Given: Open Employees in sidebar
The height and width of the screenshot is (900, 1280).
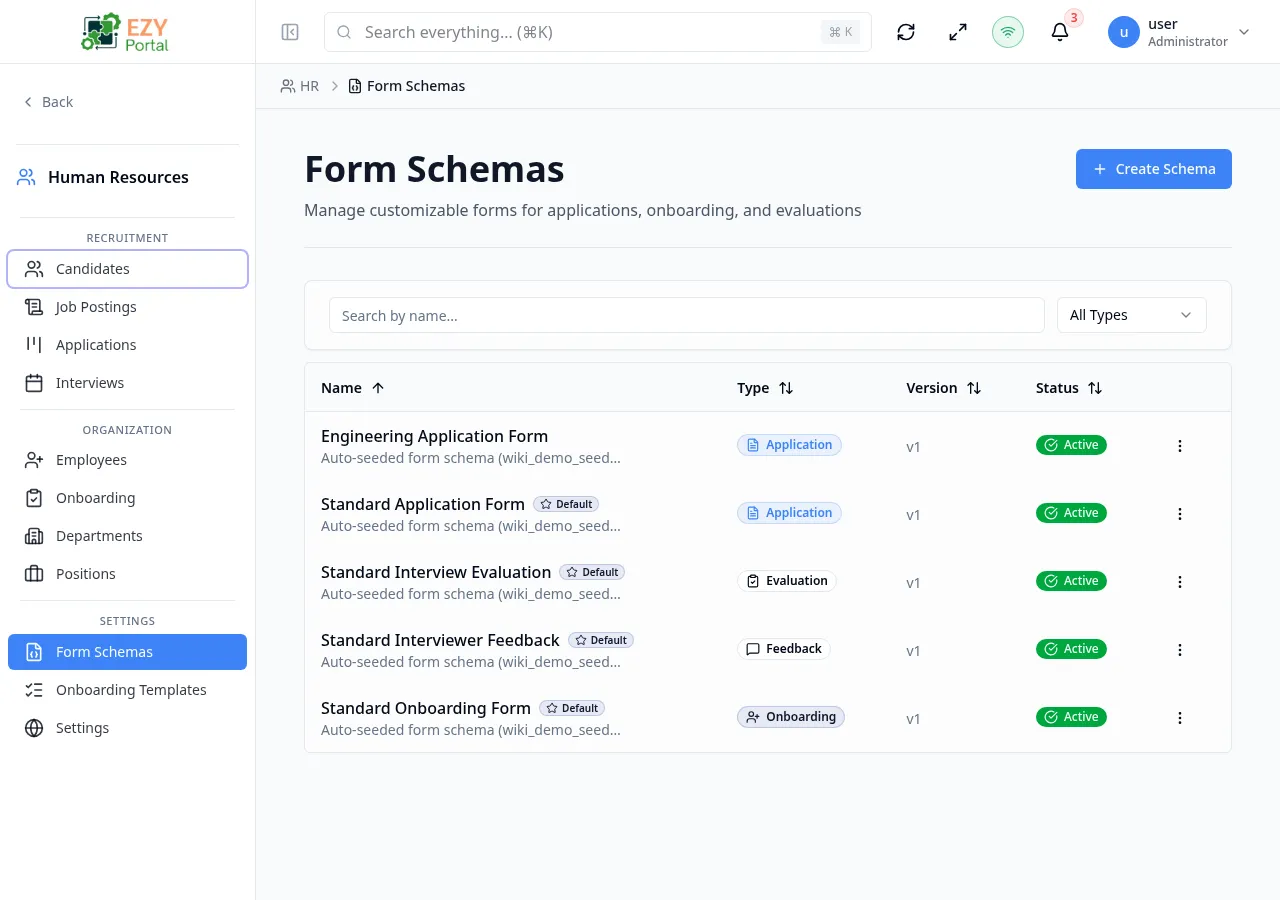Looking at the screenshot, I should coord(127,460).
